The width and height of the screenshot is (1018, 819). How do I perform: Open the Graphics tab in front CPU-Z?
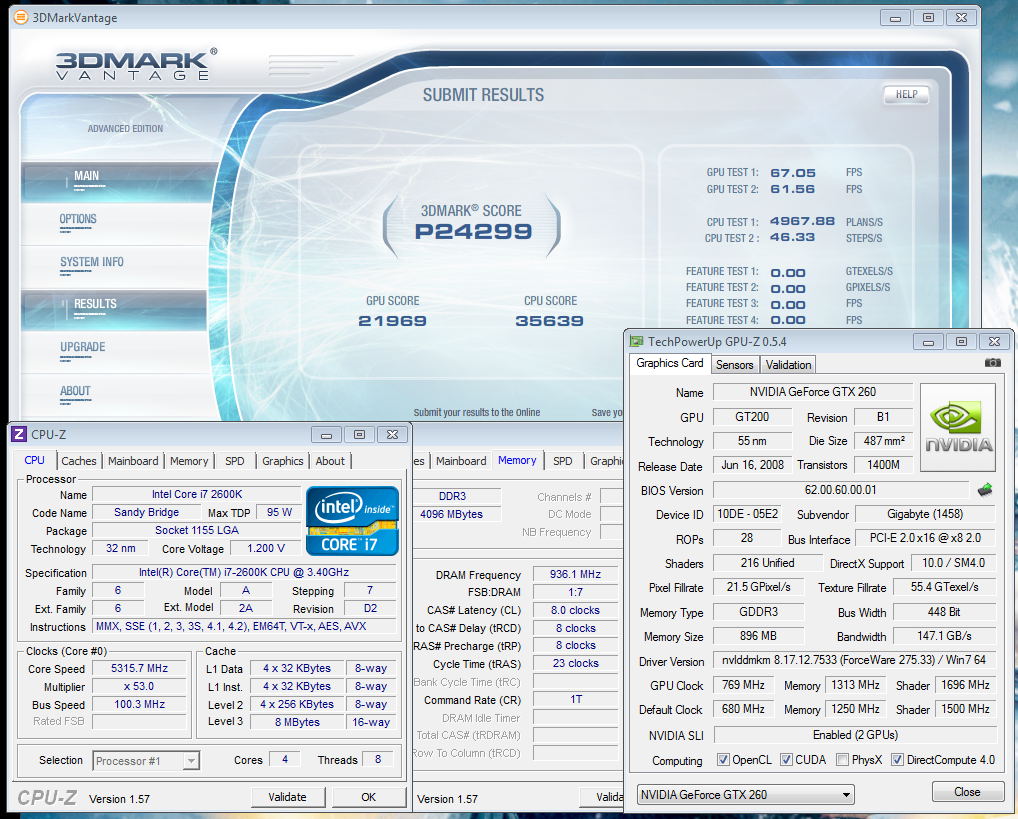pyautogui.click(x=282, y=460)
